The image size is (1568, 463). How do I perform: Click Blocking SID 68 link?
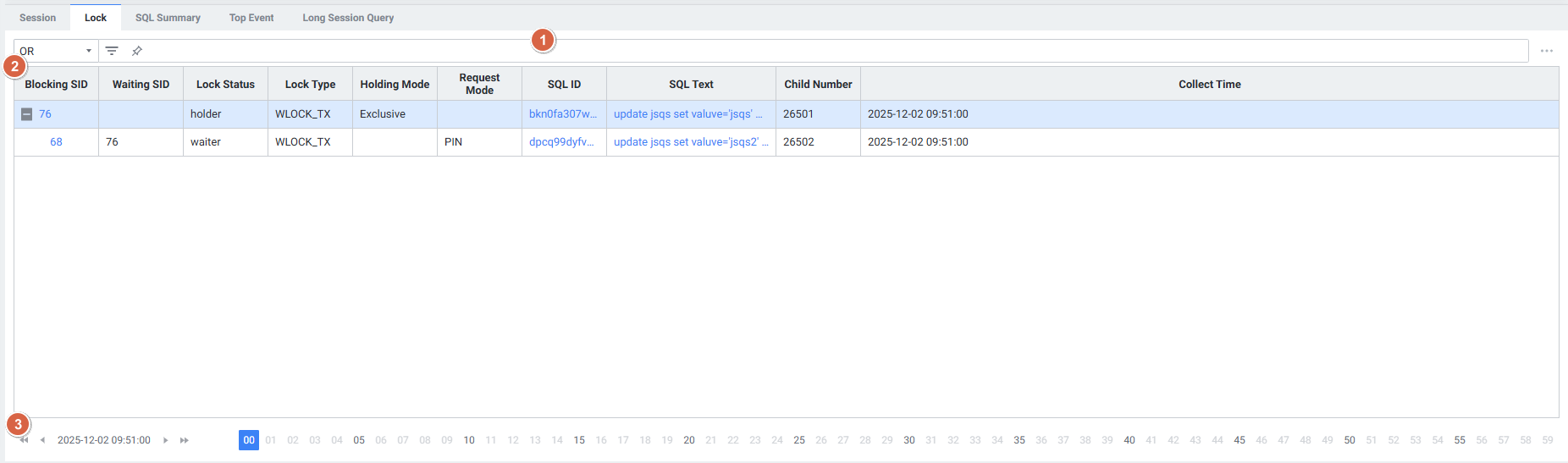click(x=56, y=142)
